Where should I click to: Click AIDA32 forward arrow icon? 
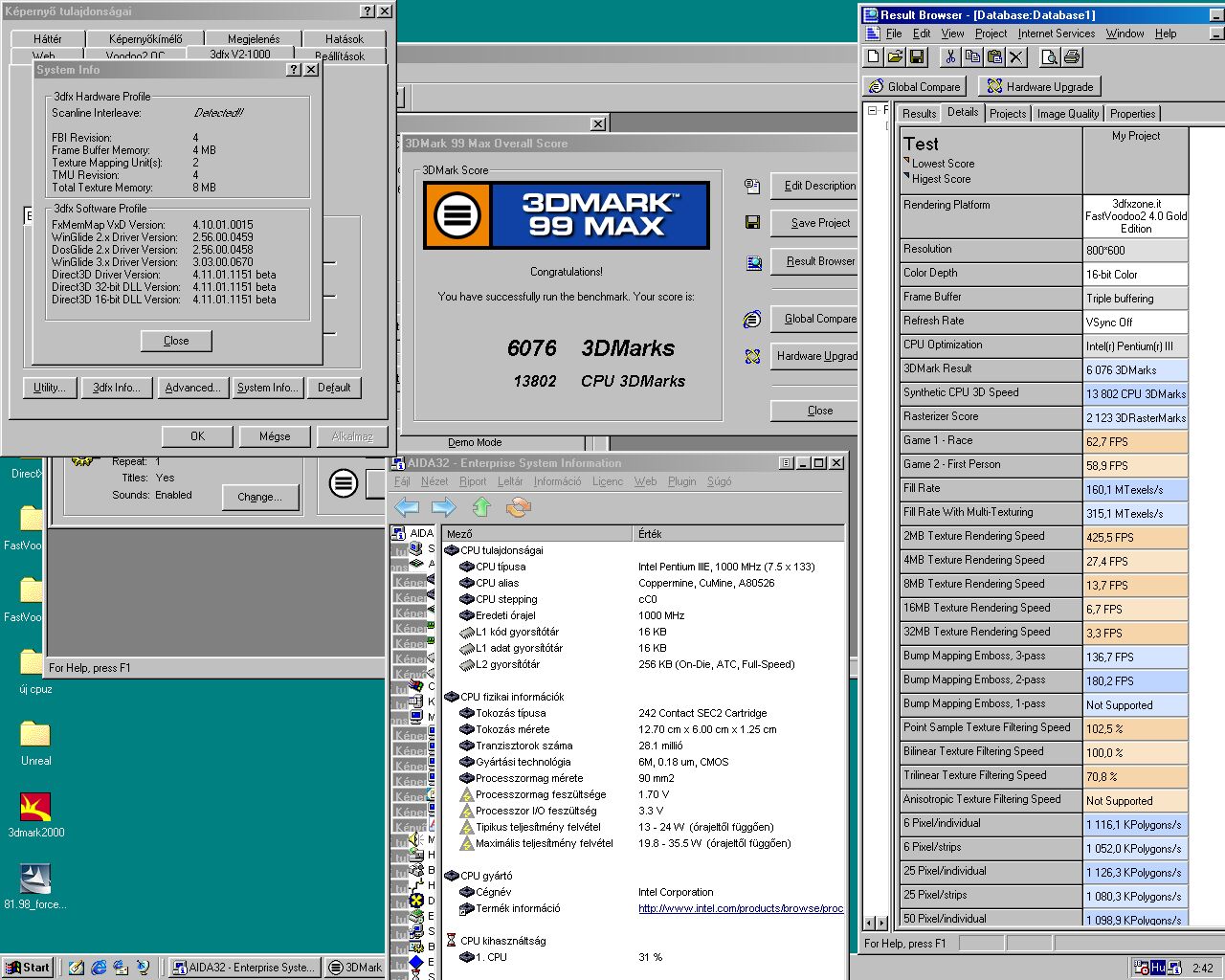point(443,507)
